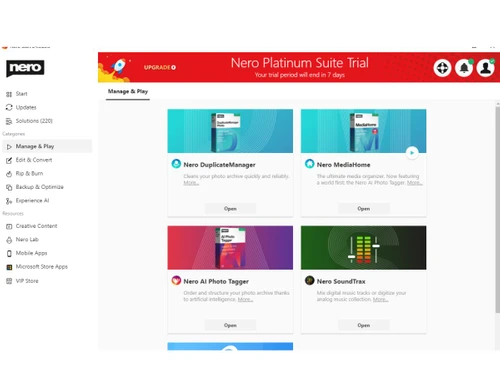Open Nero AI Photo Tagger with Open button
Image resolution: width=500 pixels, height=375 pixels.
pos(230,325)
